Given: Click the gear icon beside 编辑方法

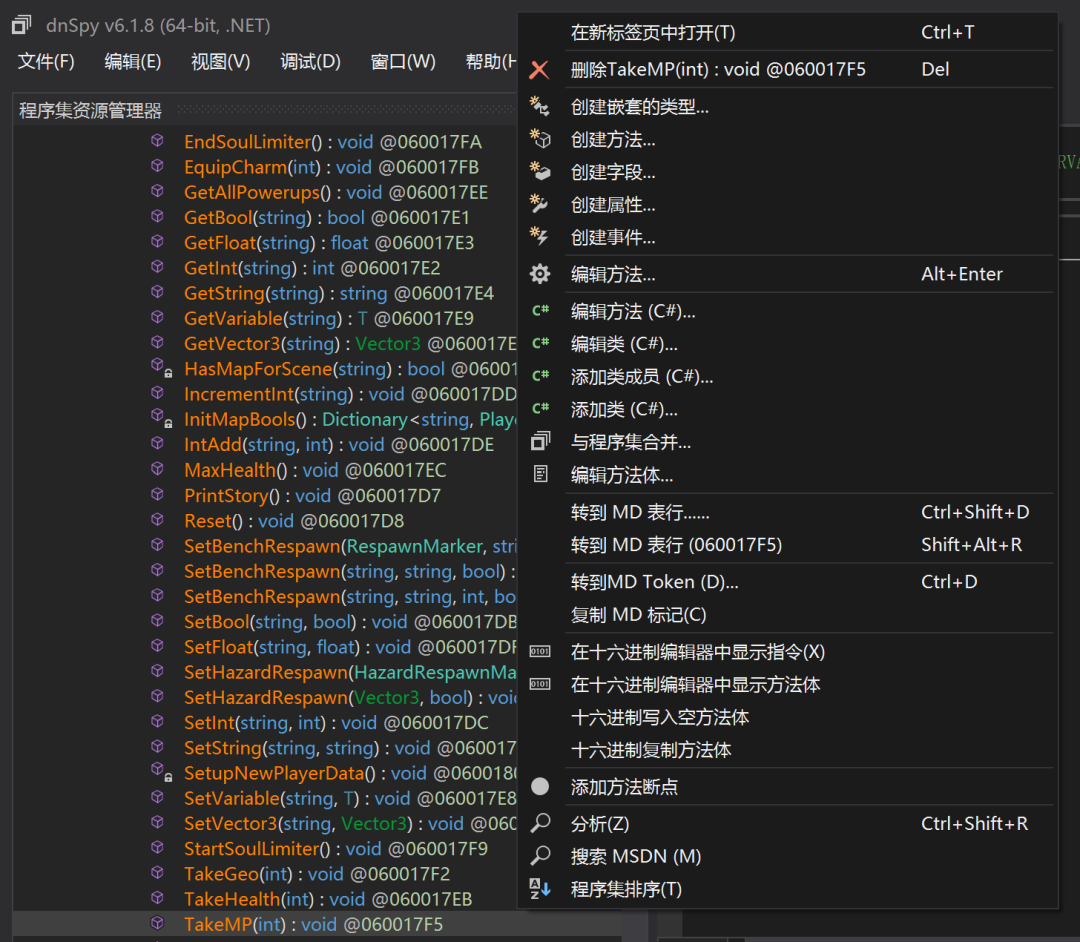Looking at the screenshot, I should coord(539,274).
